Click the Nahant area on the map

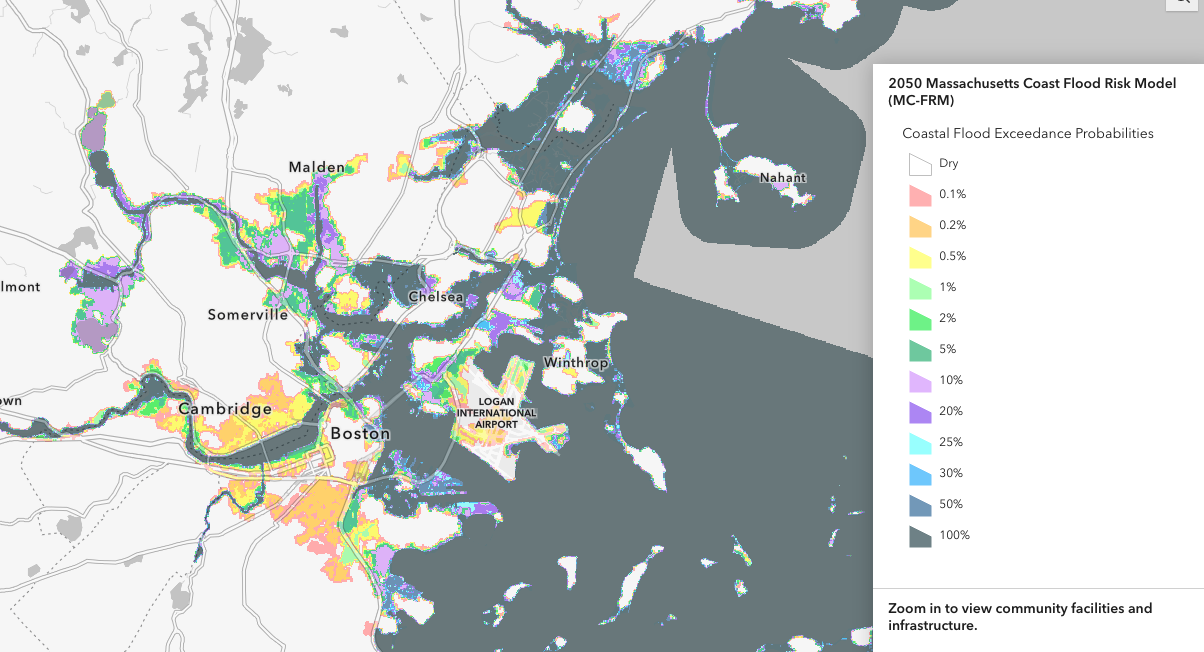781,178
